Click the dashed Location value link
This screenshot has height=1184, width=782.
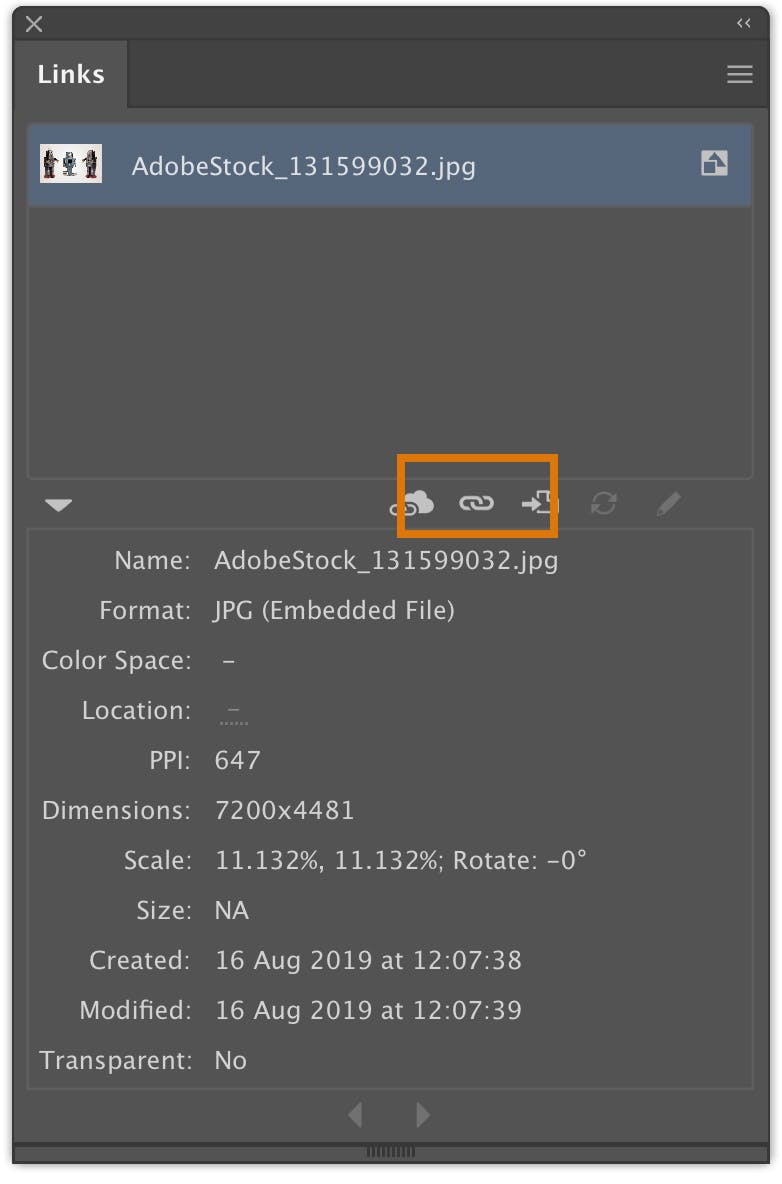click(x=233, y=711)
